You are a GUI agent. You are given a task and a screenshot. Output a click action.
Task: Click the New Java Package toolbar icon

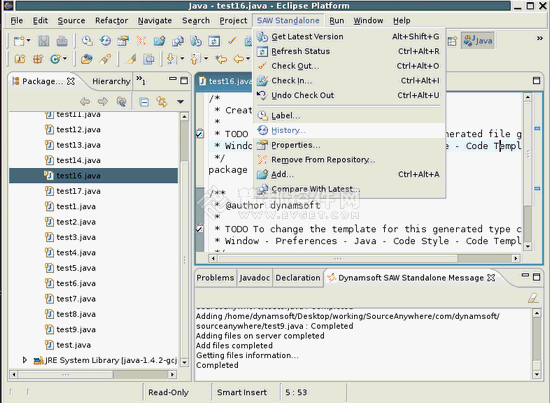(x=38, y=59)
